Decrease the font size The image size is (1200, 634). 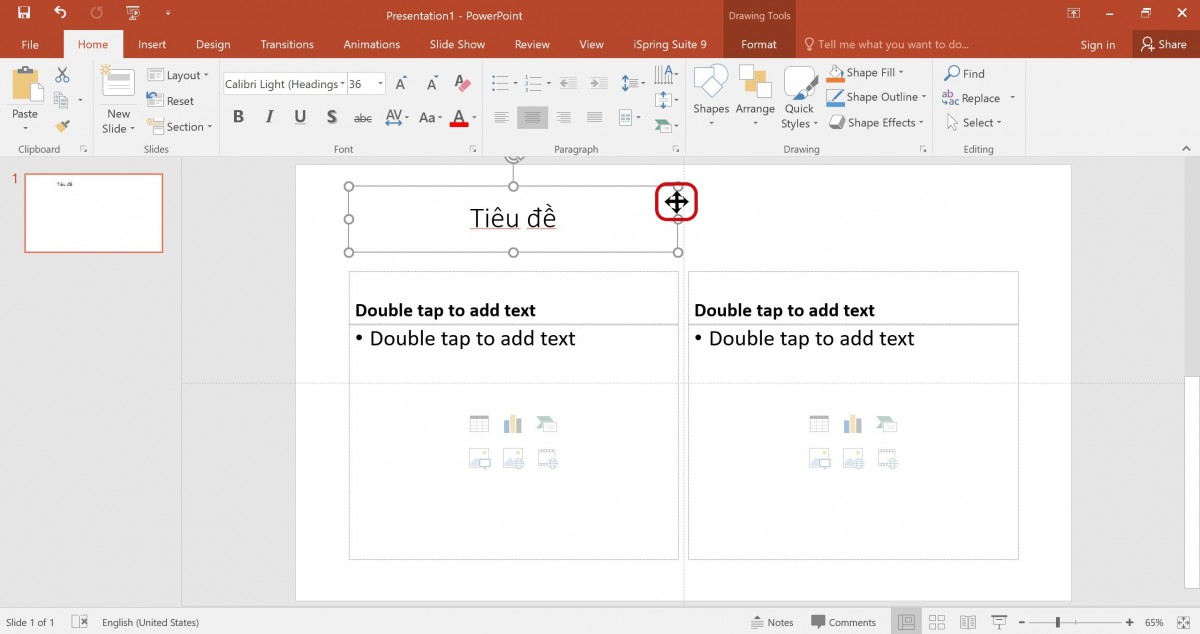tap(432, 84)
